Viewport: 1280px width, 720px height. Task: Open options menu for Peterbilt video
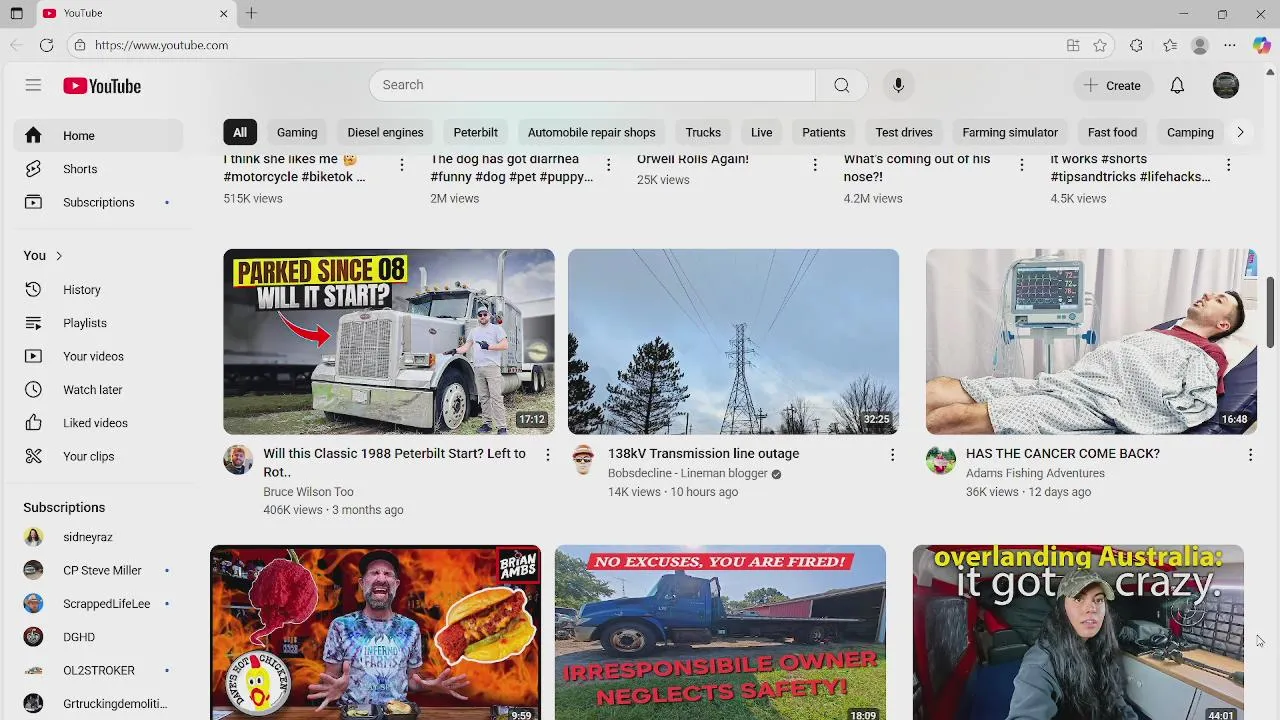[x=547, y=454]
